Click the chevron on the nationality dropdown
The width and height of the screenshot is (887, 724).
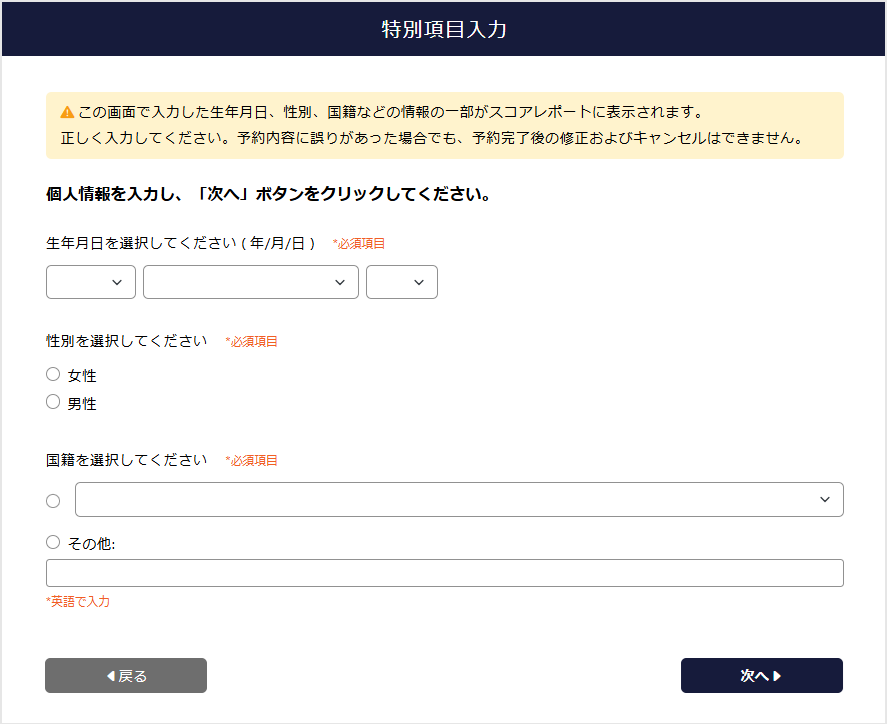pos(826,499)
